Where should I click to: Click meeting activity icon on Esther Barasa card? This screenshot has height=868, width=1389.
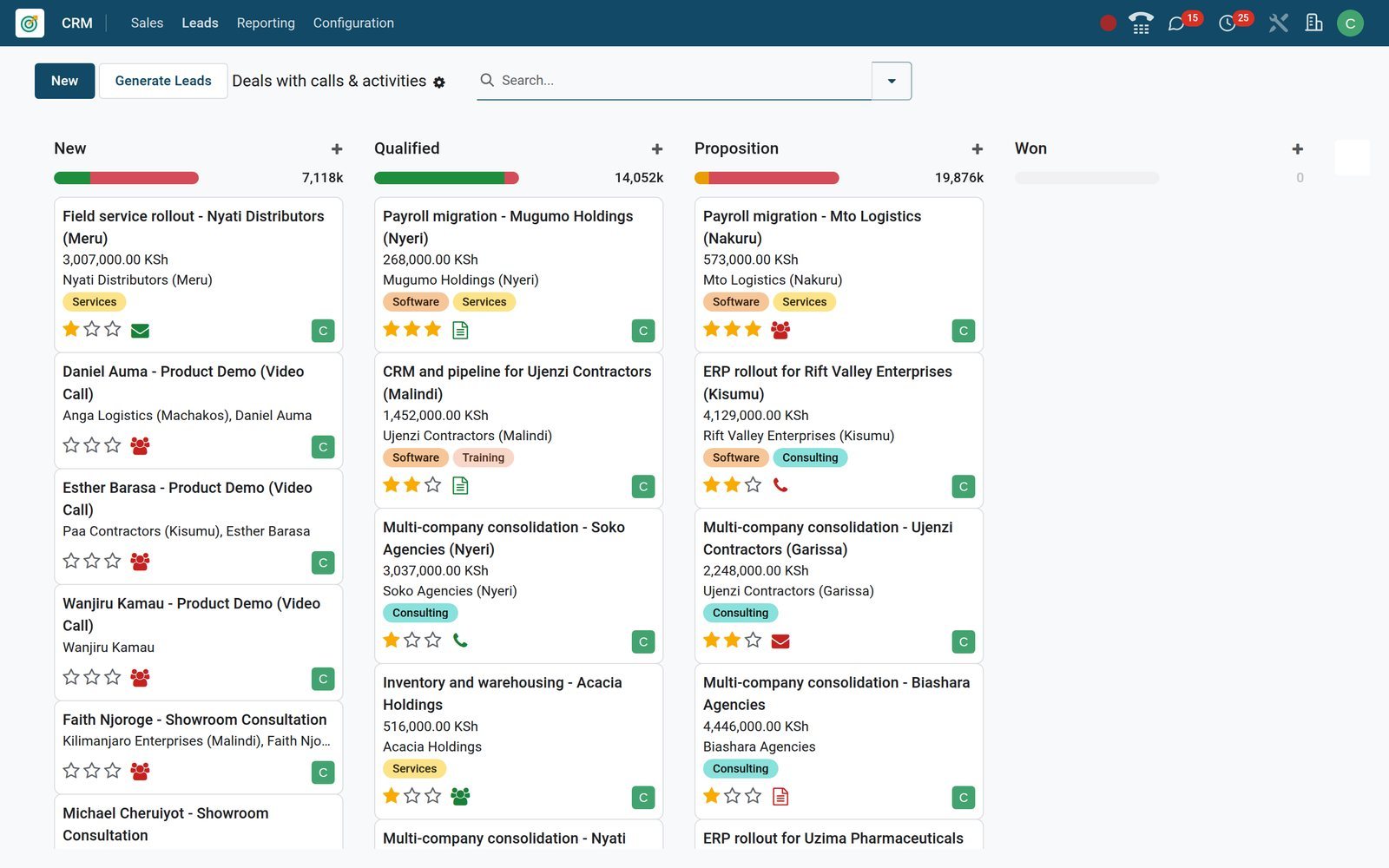tap(140, 562)
